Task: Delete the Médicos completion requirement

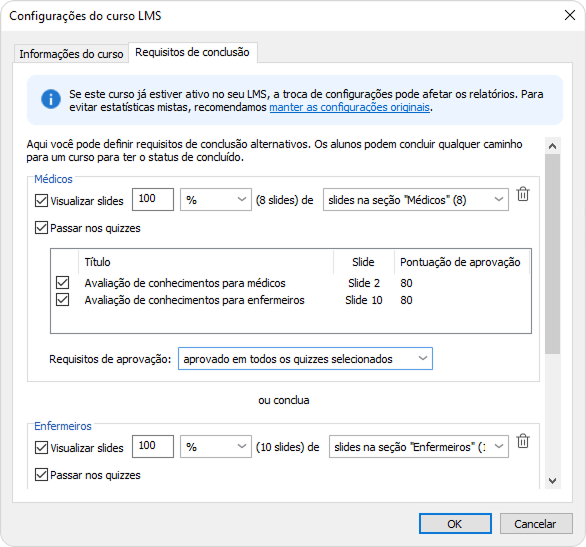Action: pyautogui.click(x=523, y=194)
